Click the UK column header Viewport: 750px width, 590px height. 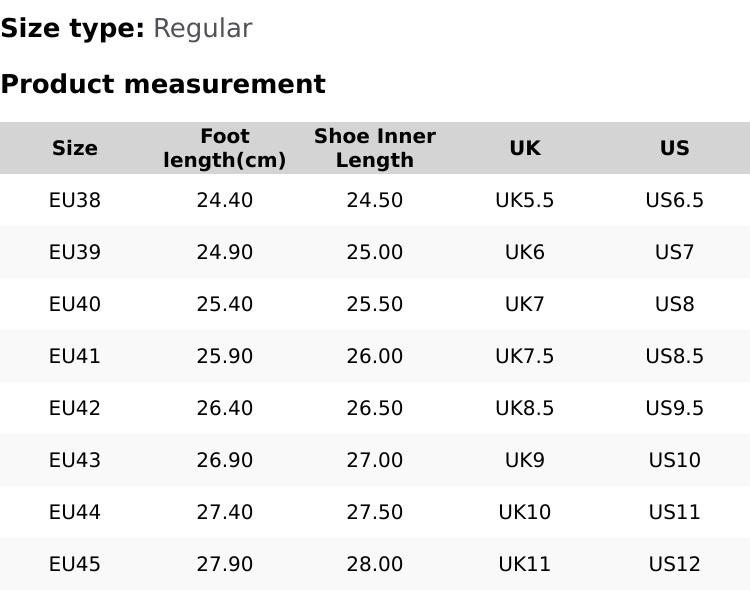tap(525, 148)
